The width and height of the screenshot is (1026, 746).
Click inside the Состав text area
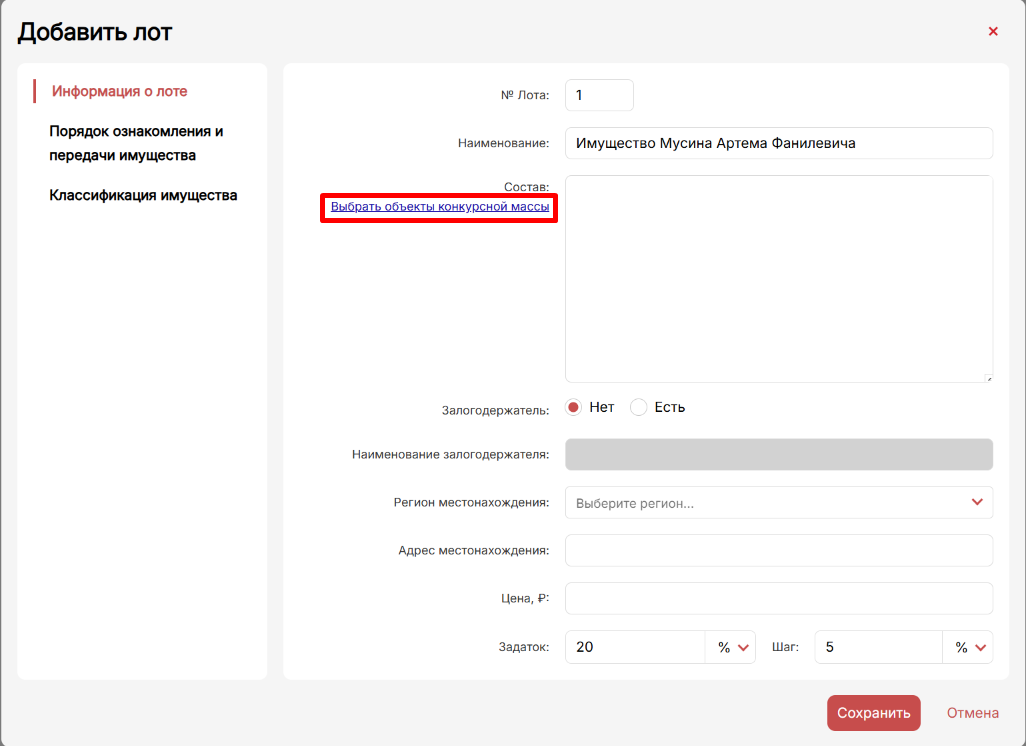click(x=778, y=278)
